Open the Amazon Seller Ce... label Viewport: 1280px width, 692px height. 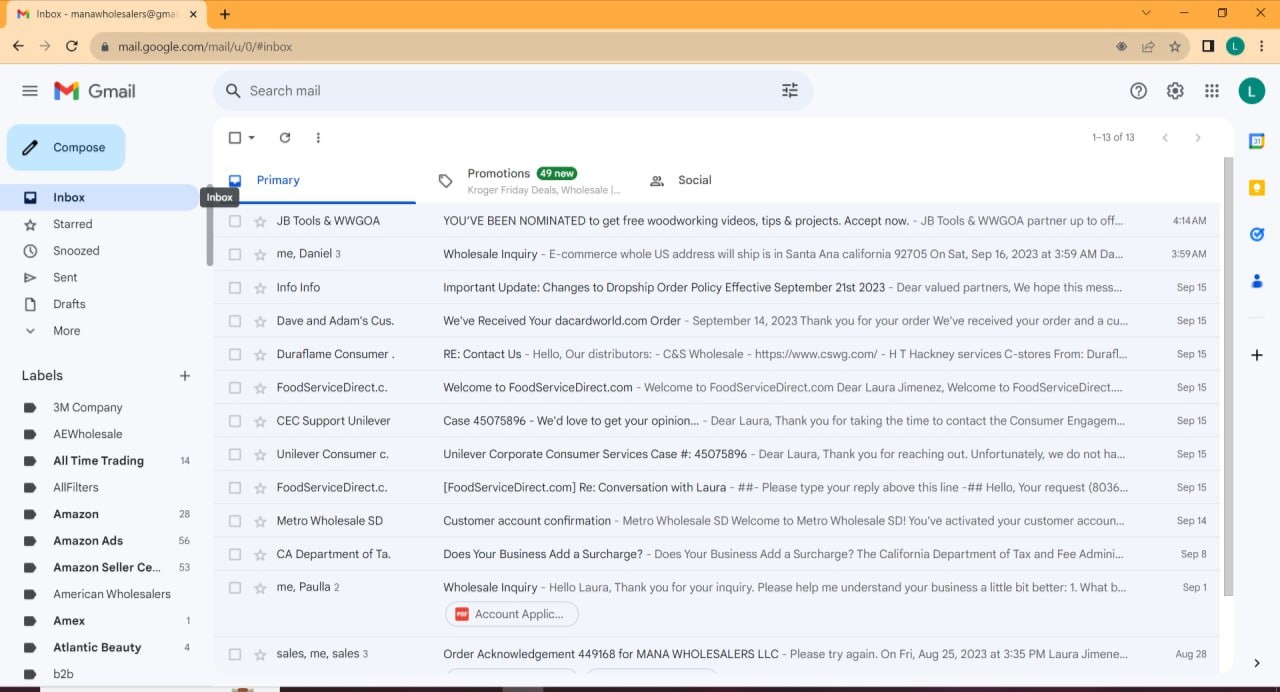coord(105,568)
